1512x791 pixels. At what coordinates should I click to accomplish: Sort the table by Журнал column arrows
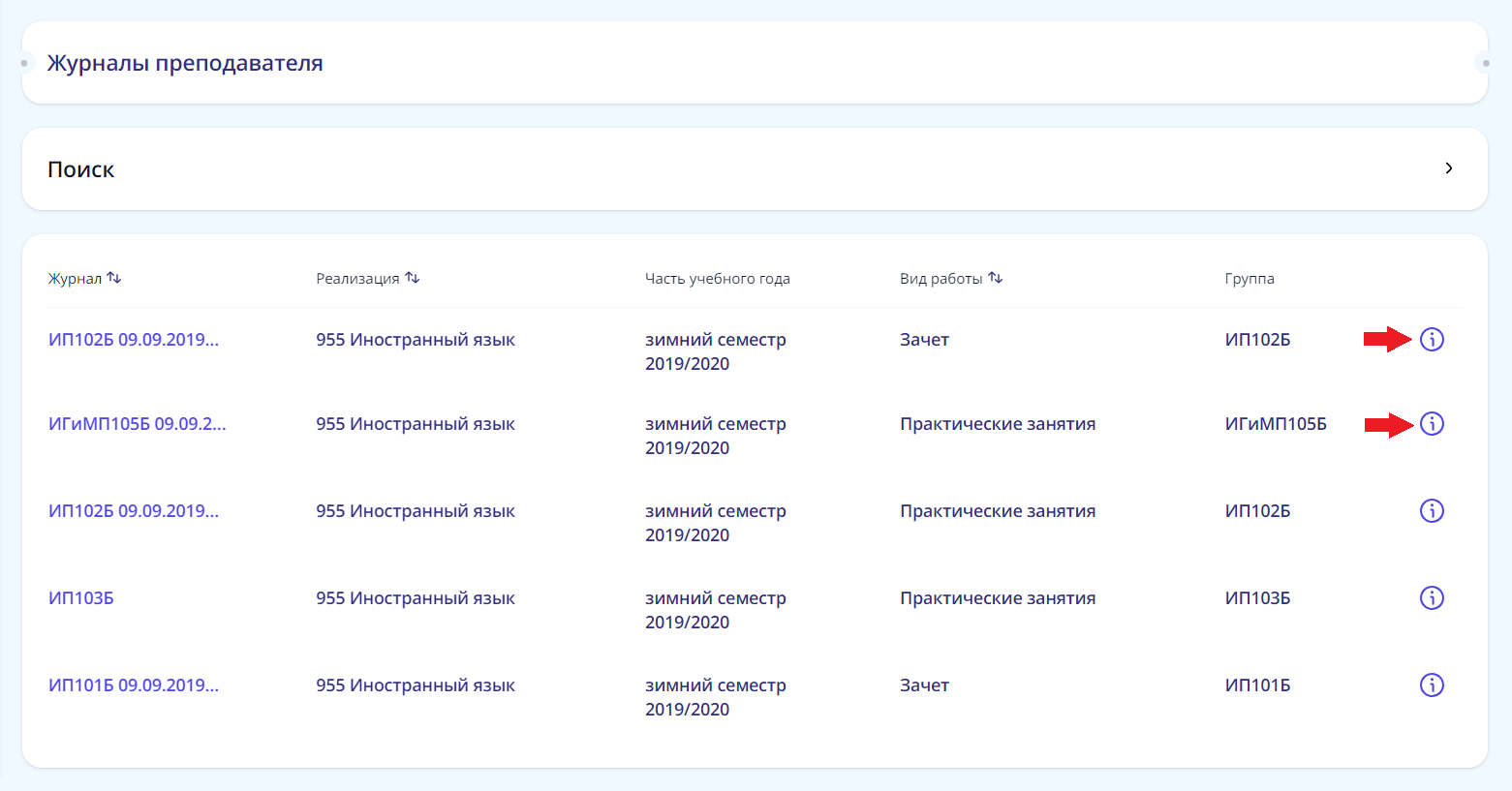tap(114, 278)
